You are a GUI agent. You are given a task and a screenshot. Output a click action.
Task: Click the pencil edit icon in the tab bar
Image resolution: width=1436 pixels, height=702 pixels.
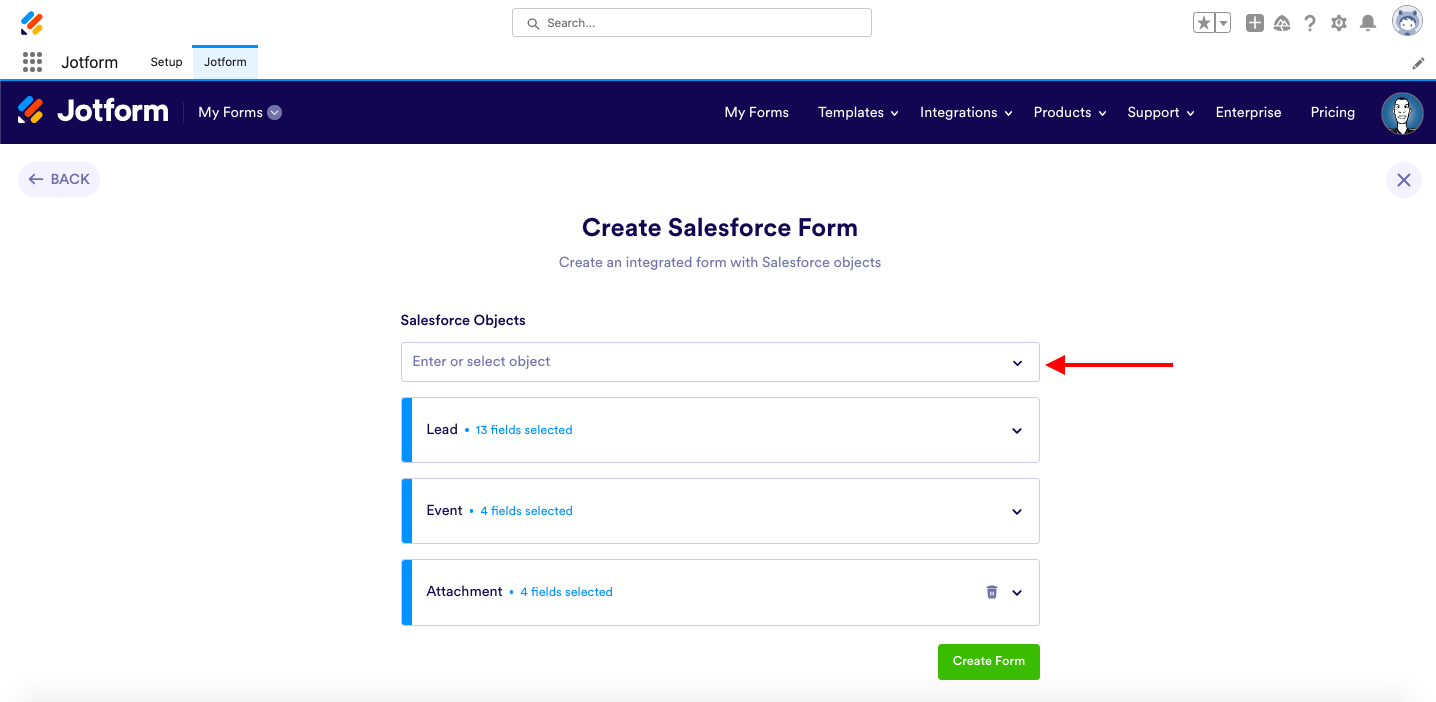coord(1418,63)
